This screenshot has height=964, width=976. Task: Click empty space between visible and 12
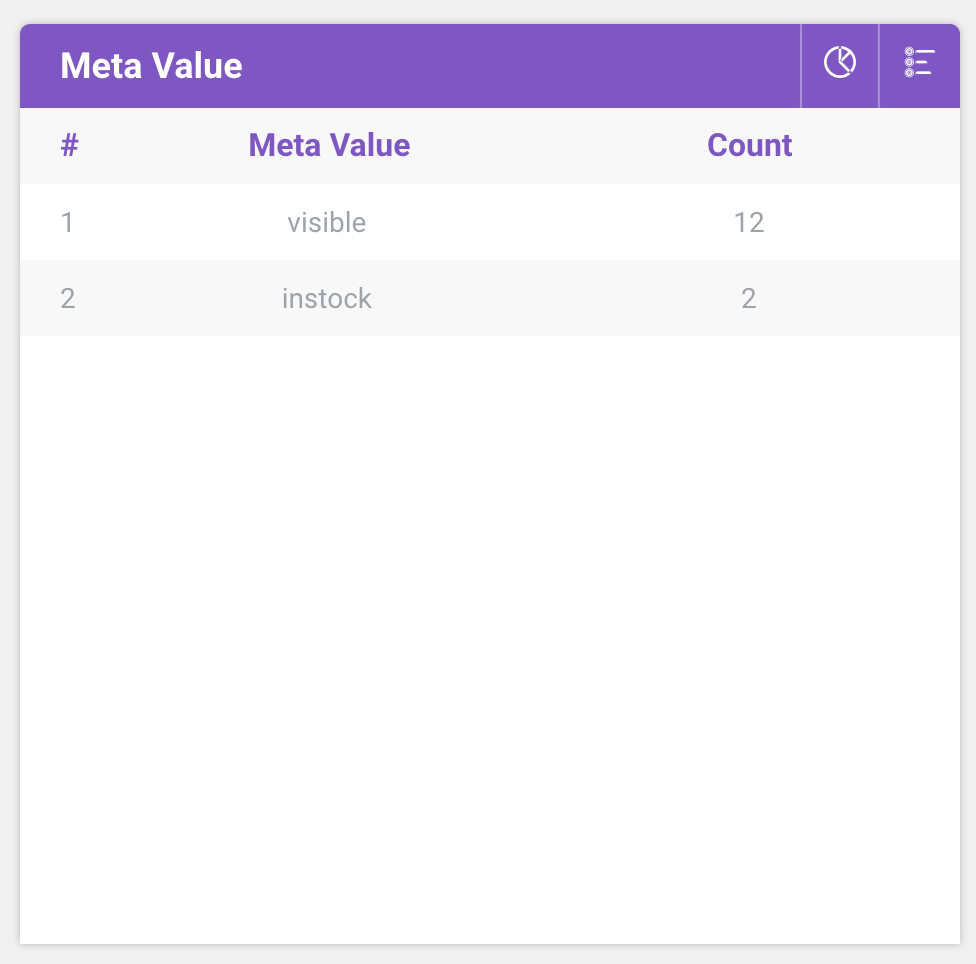[540, 222]
